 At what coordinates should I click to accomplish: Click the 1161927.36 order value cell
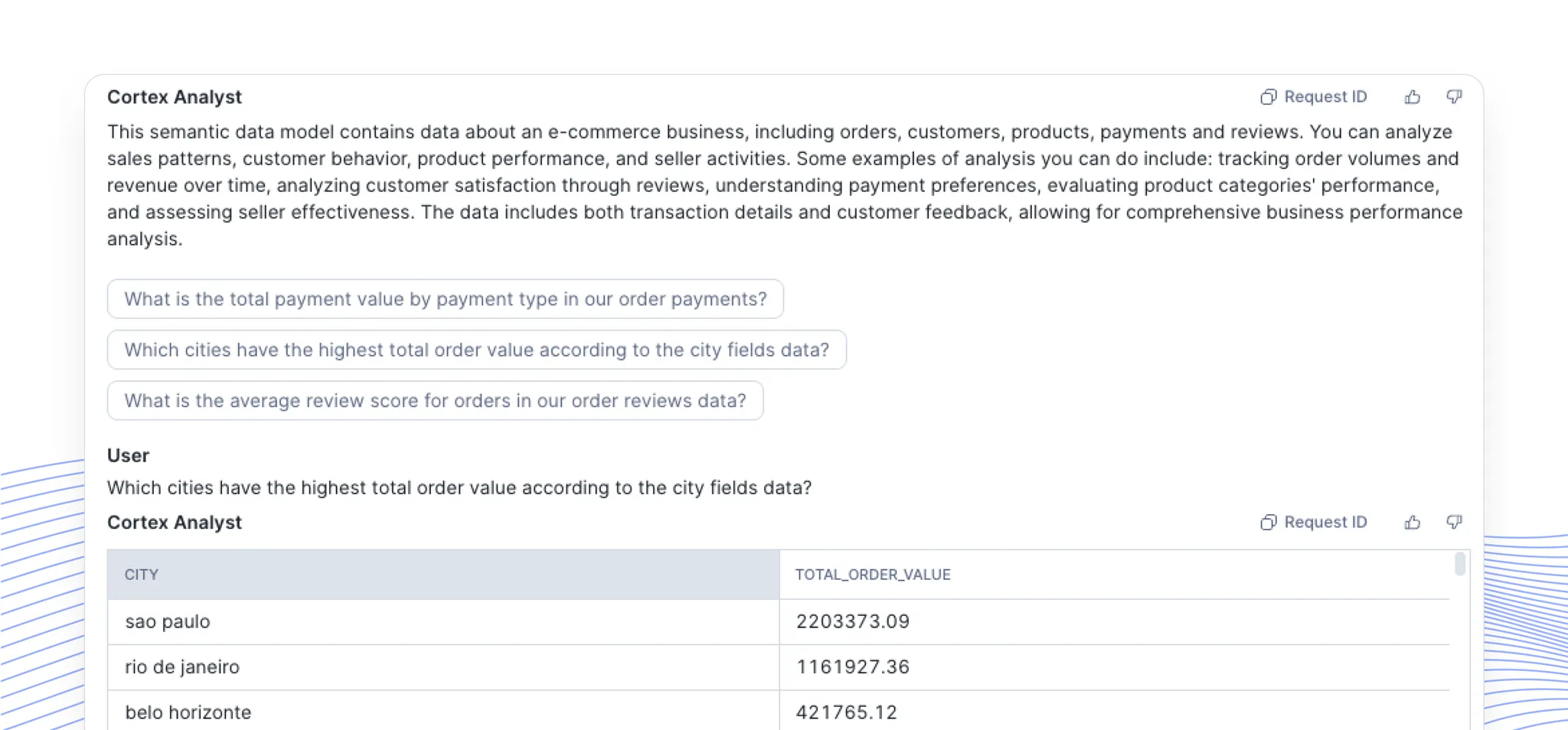pyautogui.click(x=853, y=667)
